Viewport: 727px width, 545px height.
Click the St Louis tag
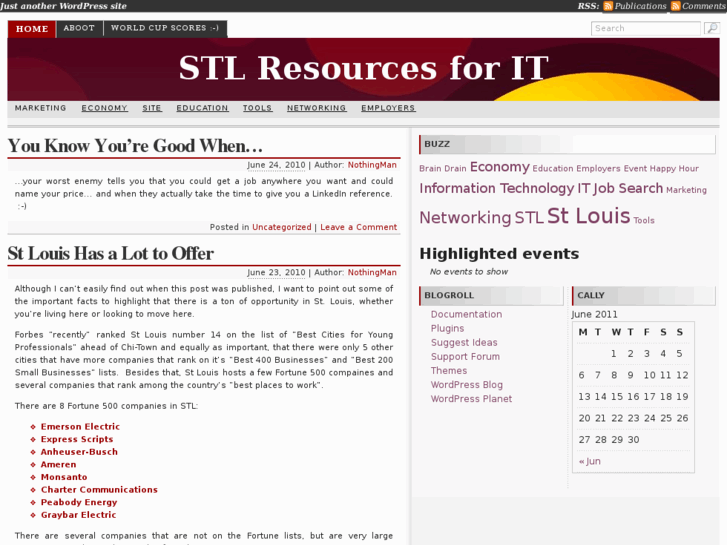point(588,216)
